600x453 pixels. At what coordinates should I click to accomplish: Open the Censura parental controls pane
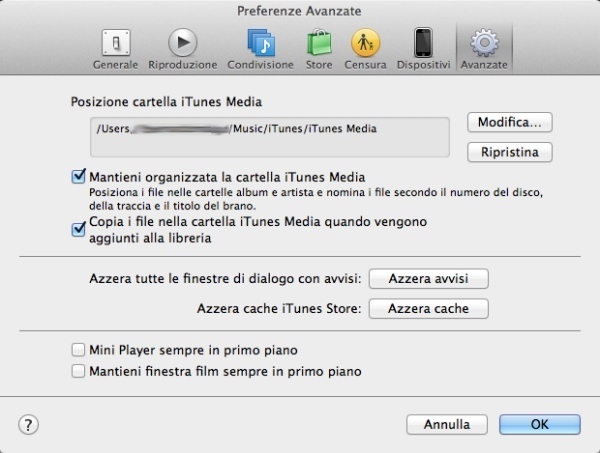pos(365,49)
